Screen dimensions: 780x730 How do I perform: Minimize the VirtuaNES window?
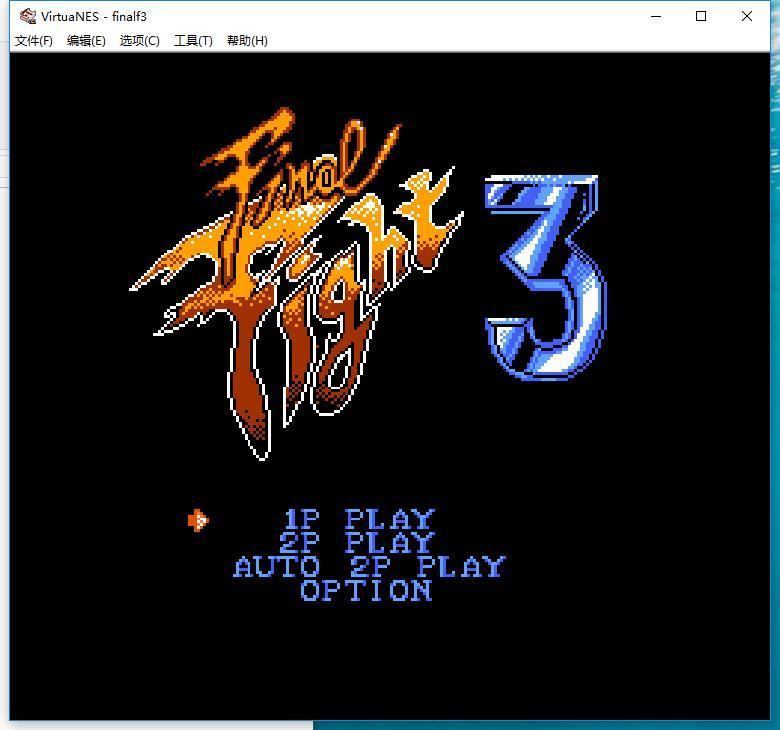(x=656, y=16)
